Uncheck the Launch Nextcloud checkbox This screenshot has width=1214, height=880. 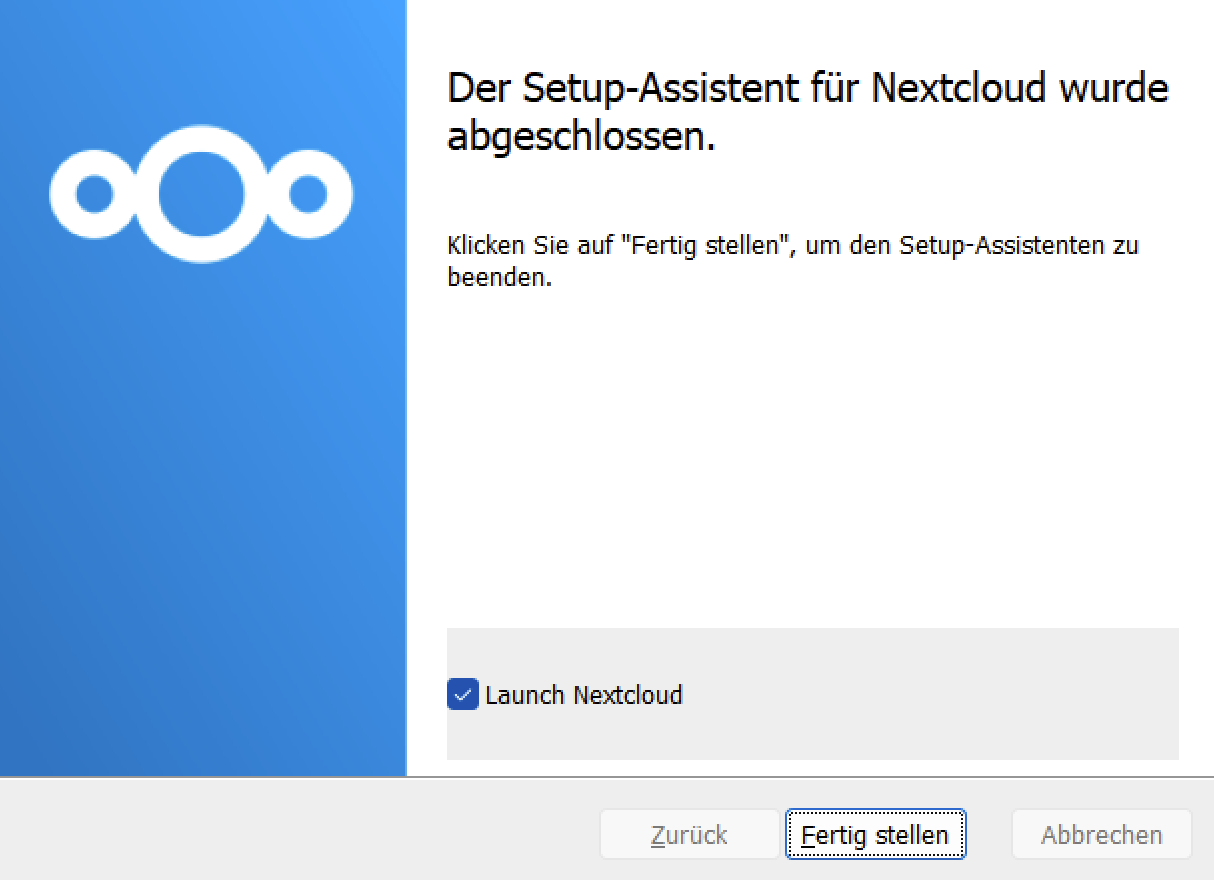462,695
